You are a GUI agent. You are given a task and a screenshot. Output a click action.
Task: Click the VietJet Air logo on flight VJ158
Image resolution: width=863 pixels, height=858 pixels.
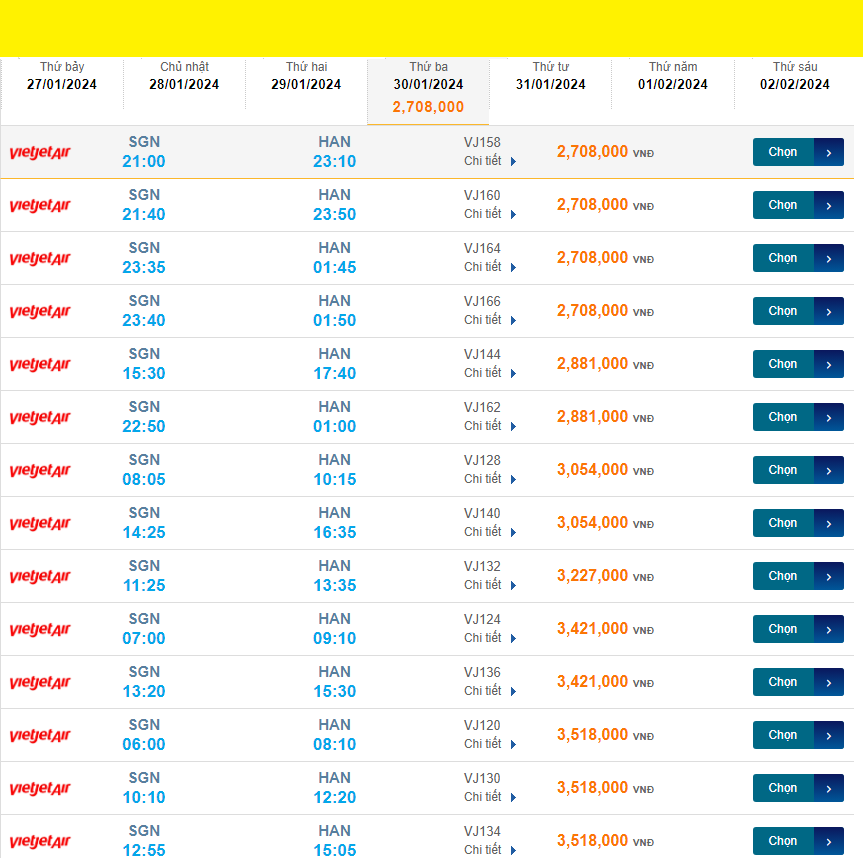[x=40, y=153]
